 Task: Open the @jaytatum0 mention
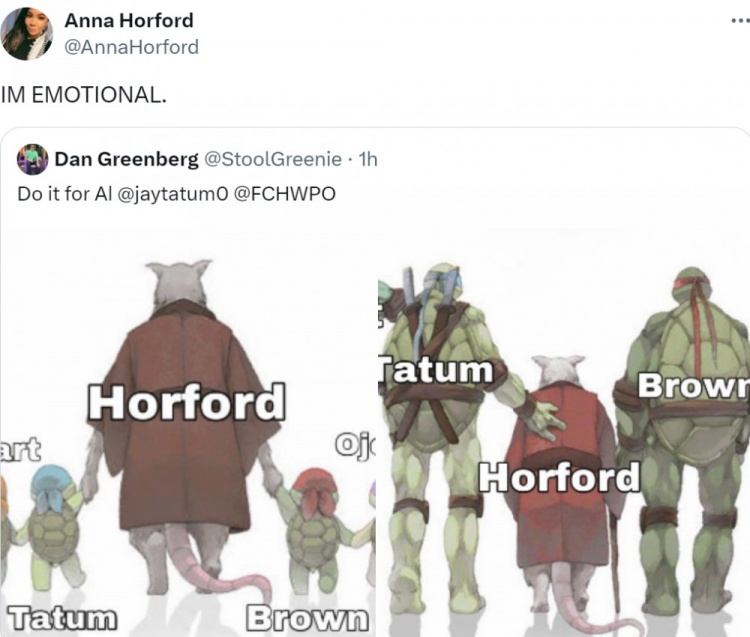pyautogui.click(x=173, y=194)
